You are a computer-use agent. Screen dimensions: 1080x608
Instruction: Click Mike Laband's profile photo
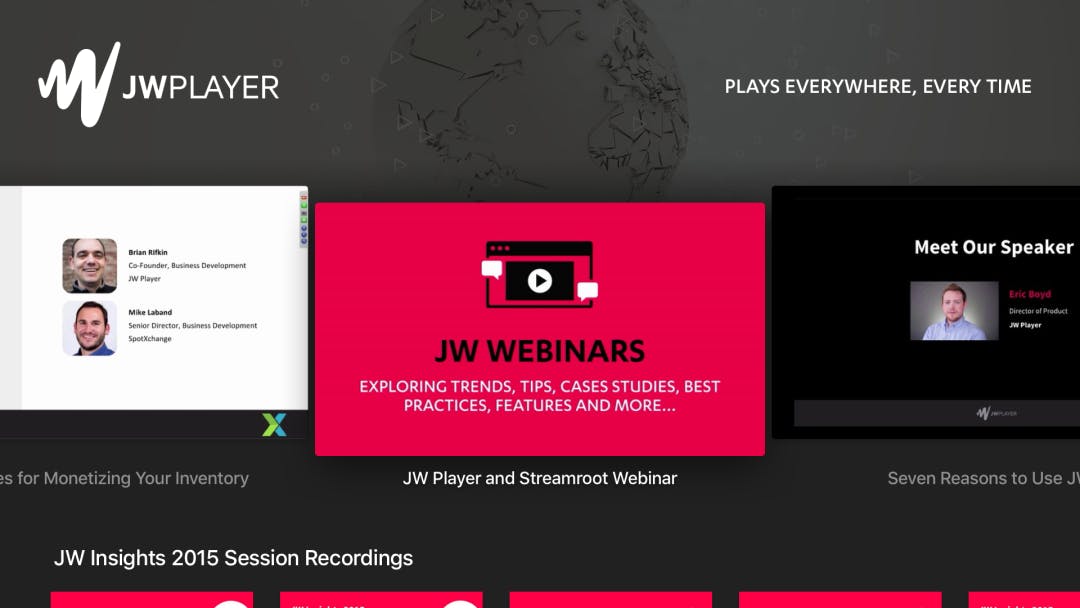pyautogui.click(x=90, y=328)
